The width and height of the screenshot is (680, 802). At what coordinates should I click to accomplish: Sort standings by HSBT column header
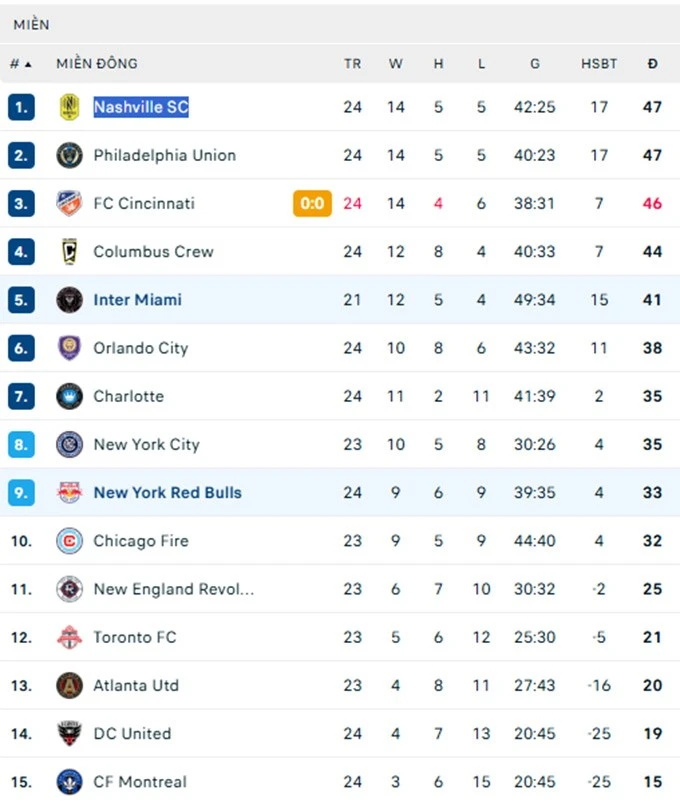(599, 63)
